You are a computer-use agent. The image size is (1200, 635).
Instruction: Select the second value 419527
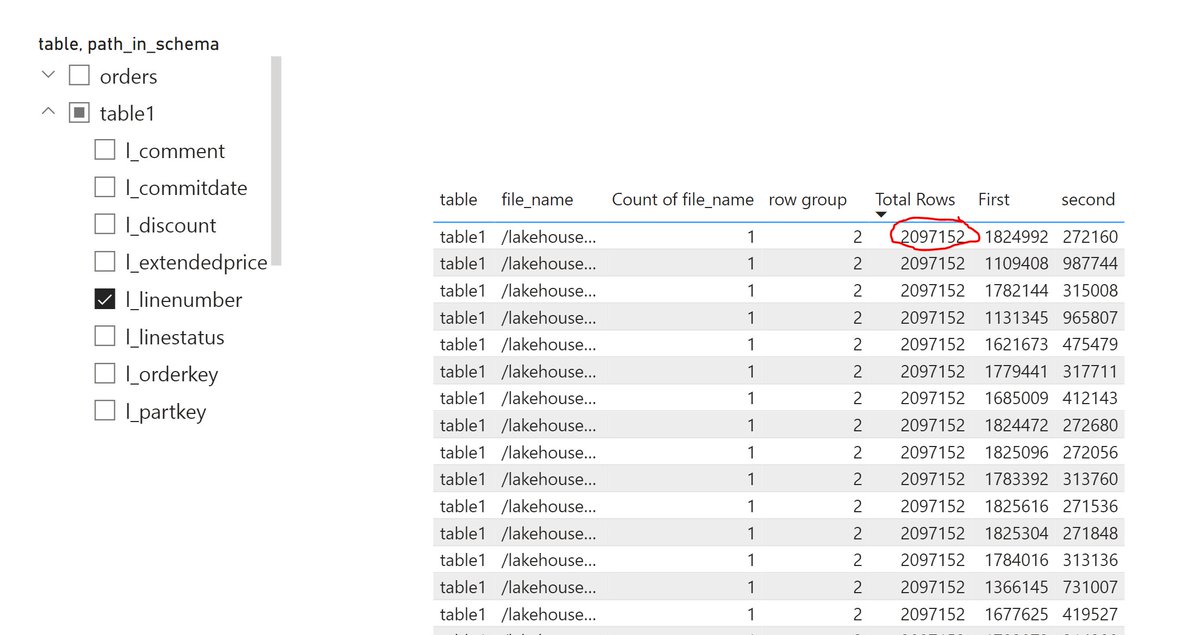[x=1091, y=614]
